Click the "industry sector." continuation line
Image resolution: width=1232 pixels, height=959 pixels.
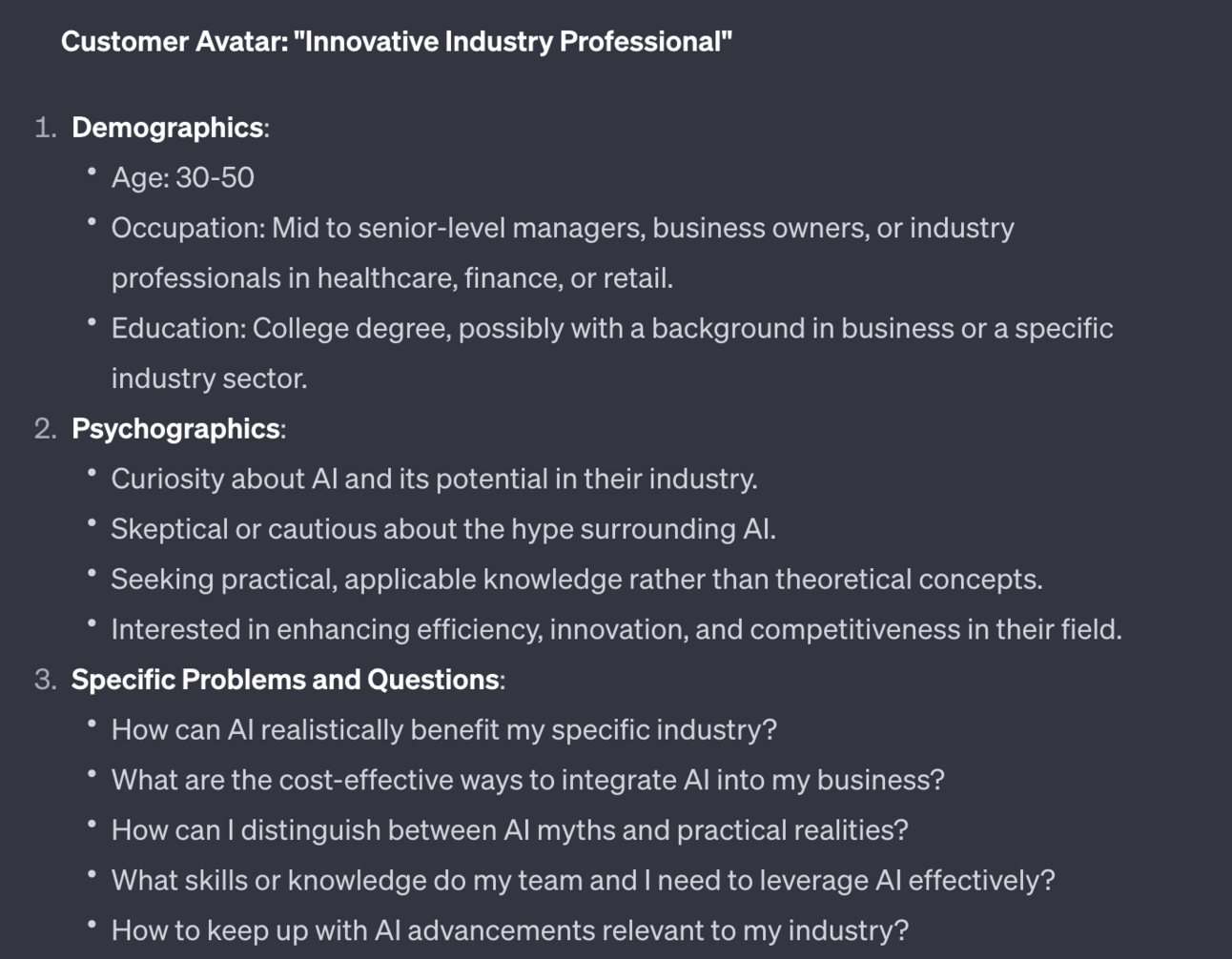209,378
